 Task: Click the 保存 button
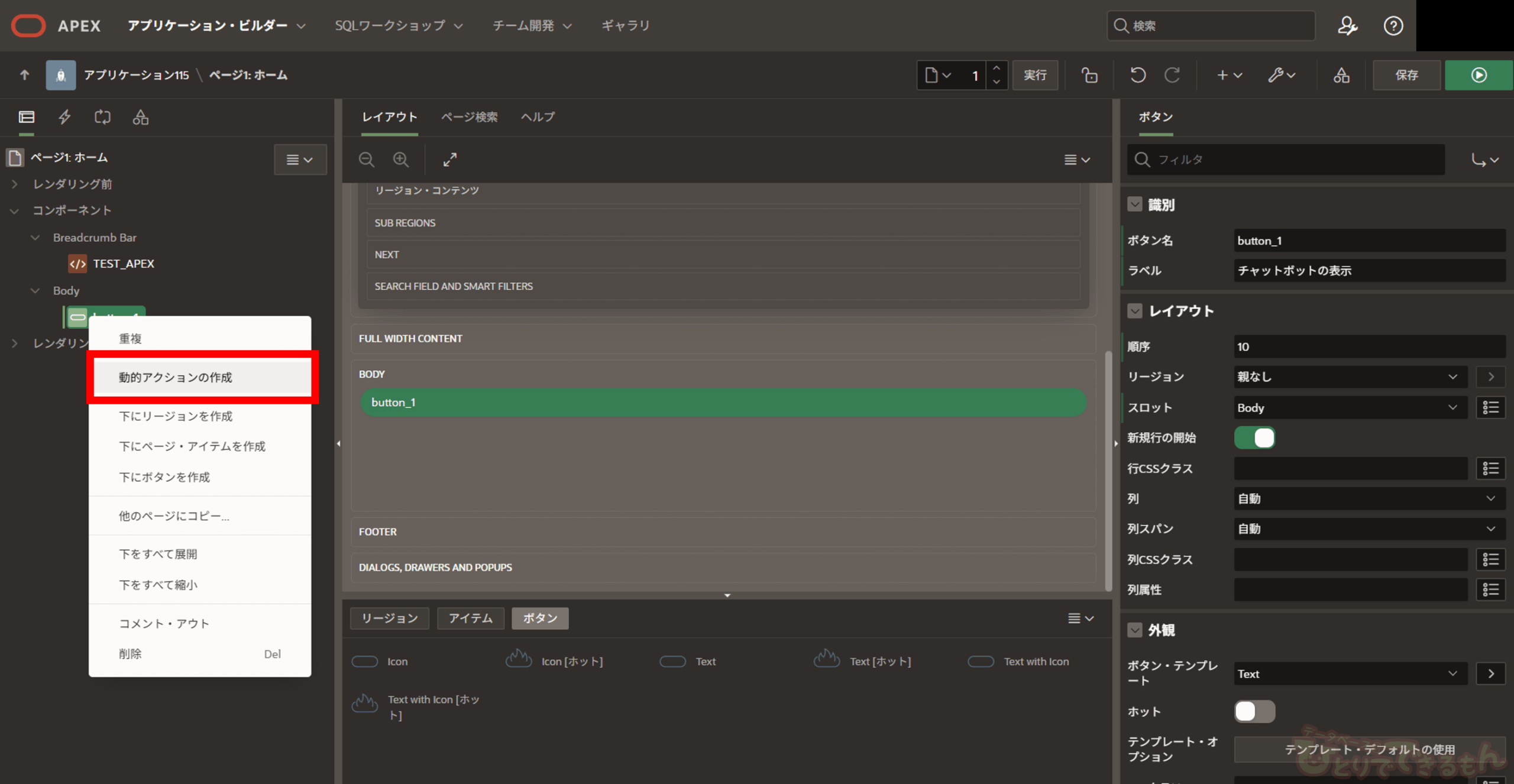coord(1406,75)
